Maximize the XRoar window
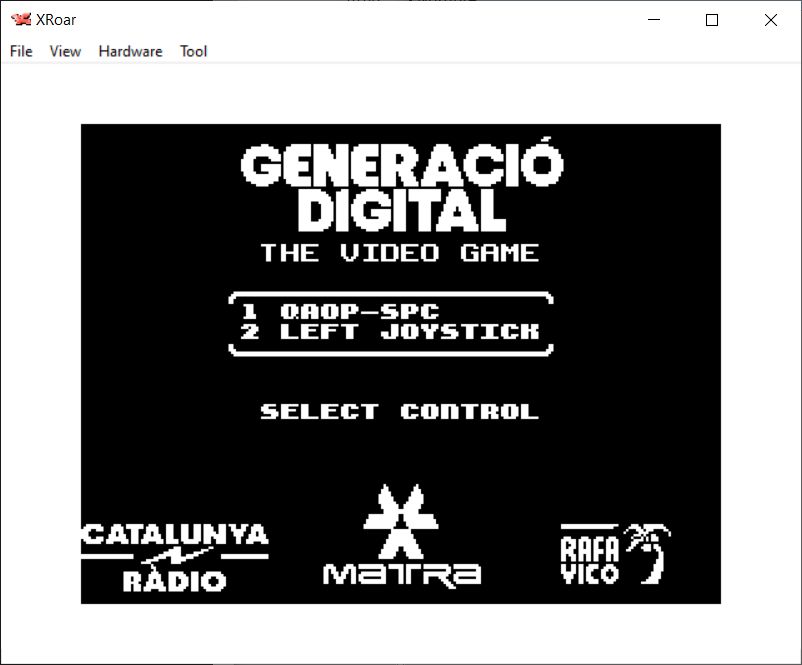 712,20
